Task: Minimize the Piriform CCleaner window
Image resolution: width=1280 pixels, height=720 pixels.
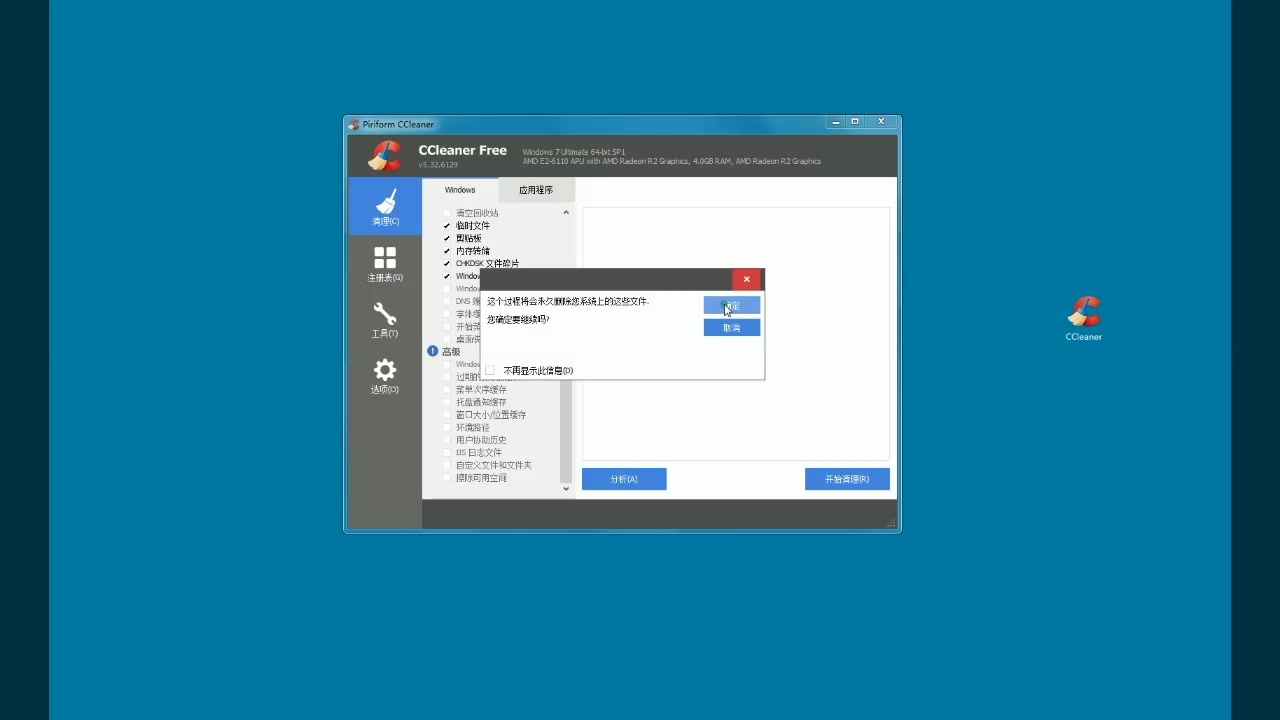Action: click(836, 122)
